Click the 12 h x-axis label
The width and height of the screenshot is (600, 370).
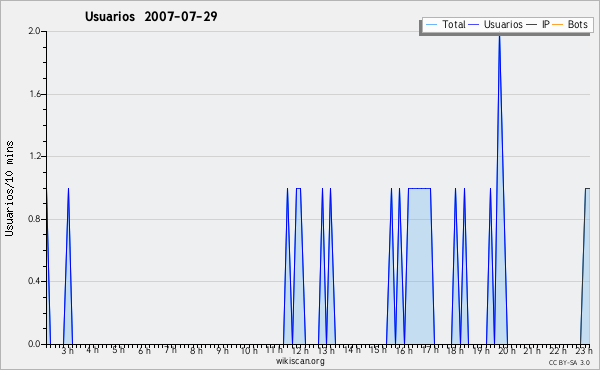[300, 351]
